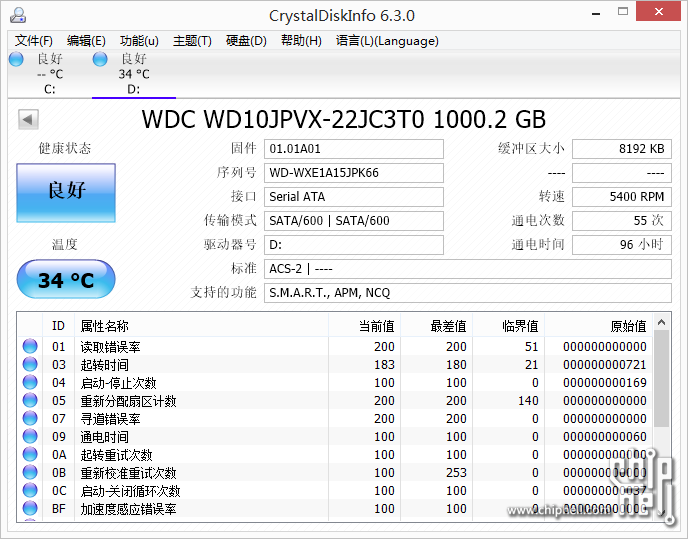Maximize the CrystalDiskInfo window

(x=623, y=12)
